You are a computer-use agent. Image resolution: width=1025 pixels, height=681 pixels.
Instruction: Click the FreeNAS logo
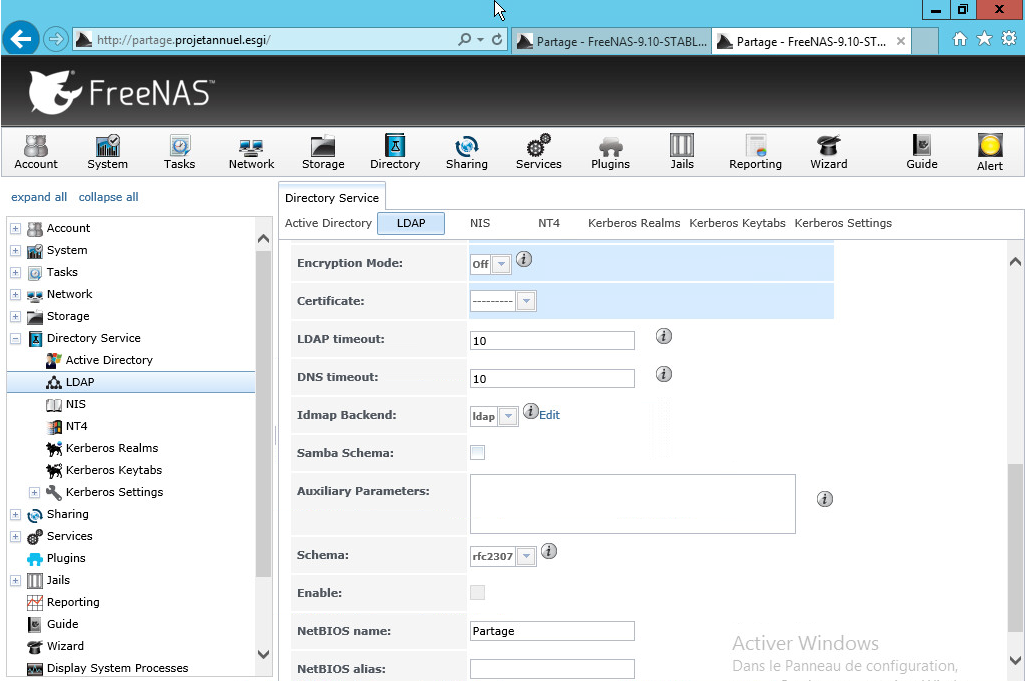click(122, 92)
